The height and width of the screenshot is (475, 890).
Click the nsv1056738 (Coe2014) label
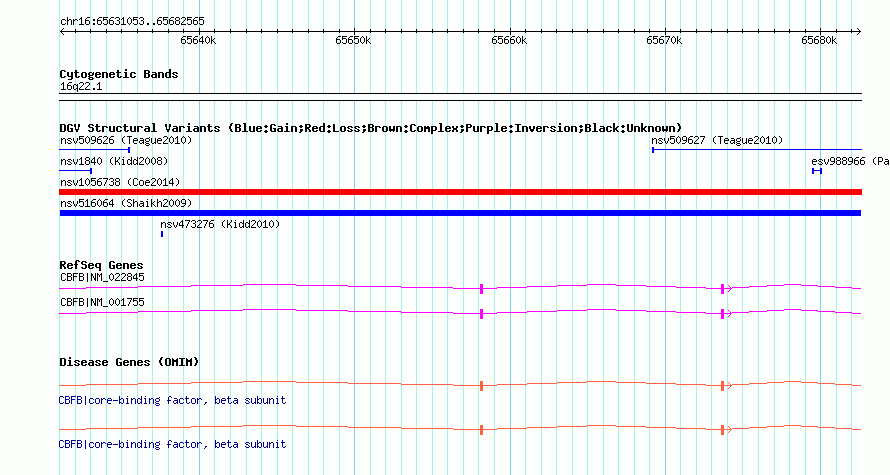(120, 182)
